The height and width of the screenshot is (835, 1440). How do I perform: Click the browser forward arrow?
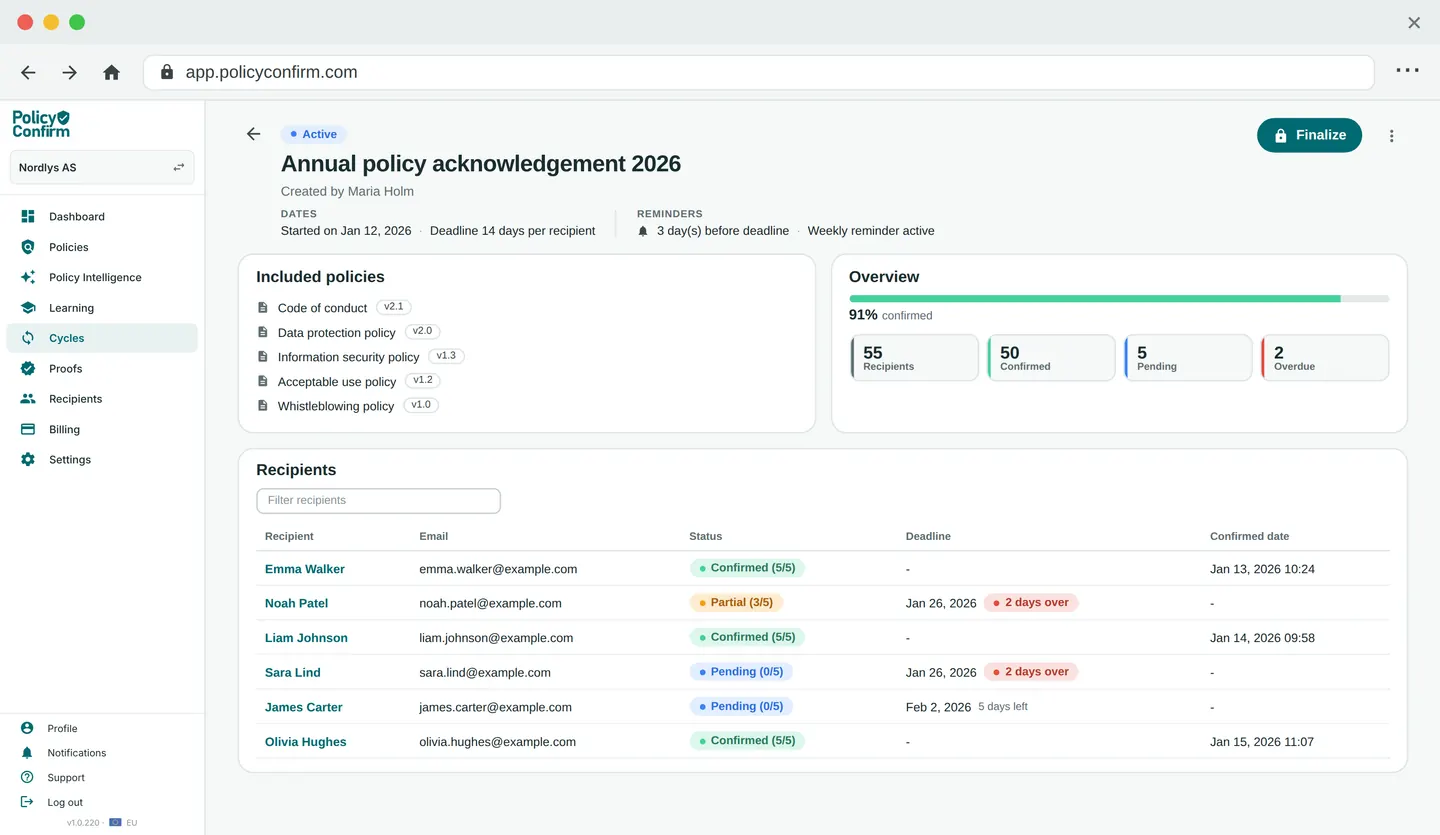pos(70,72)
